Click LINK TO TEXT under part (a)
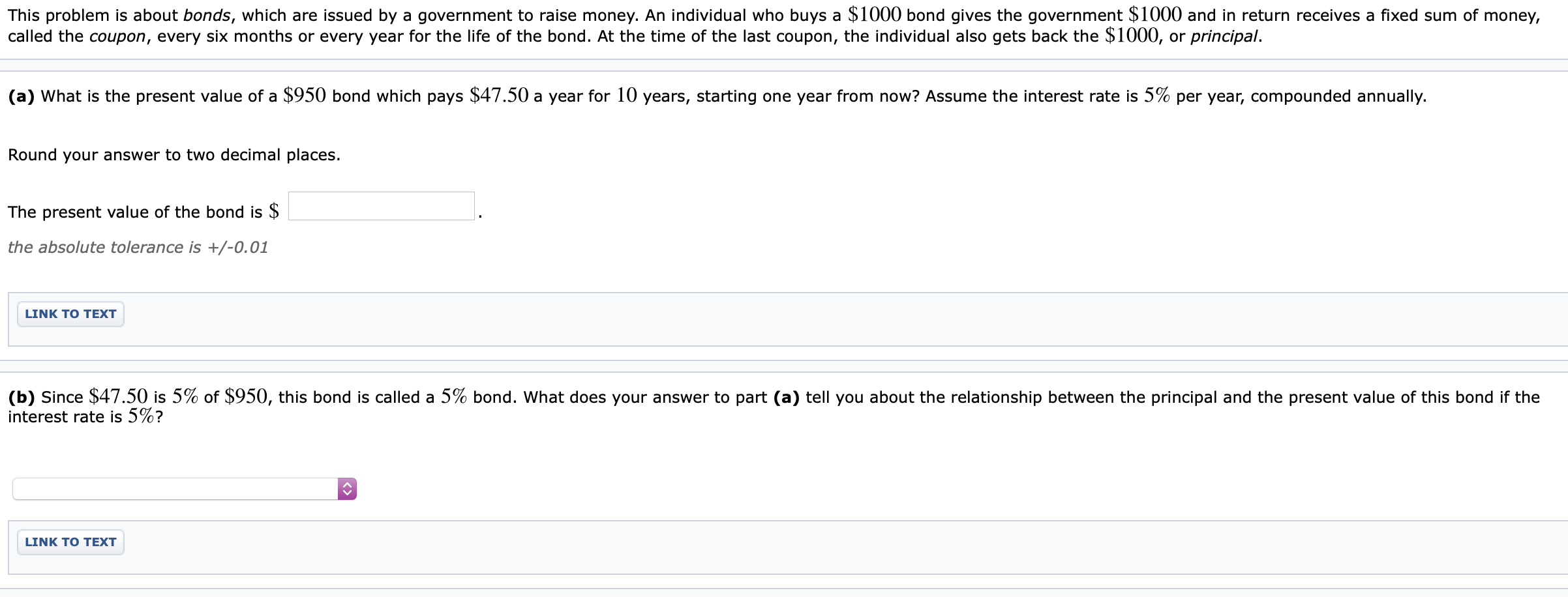This screenshot has width=1568, height=597. tap(70, 313)
